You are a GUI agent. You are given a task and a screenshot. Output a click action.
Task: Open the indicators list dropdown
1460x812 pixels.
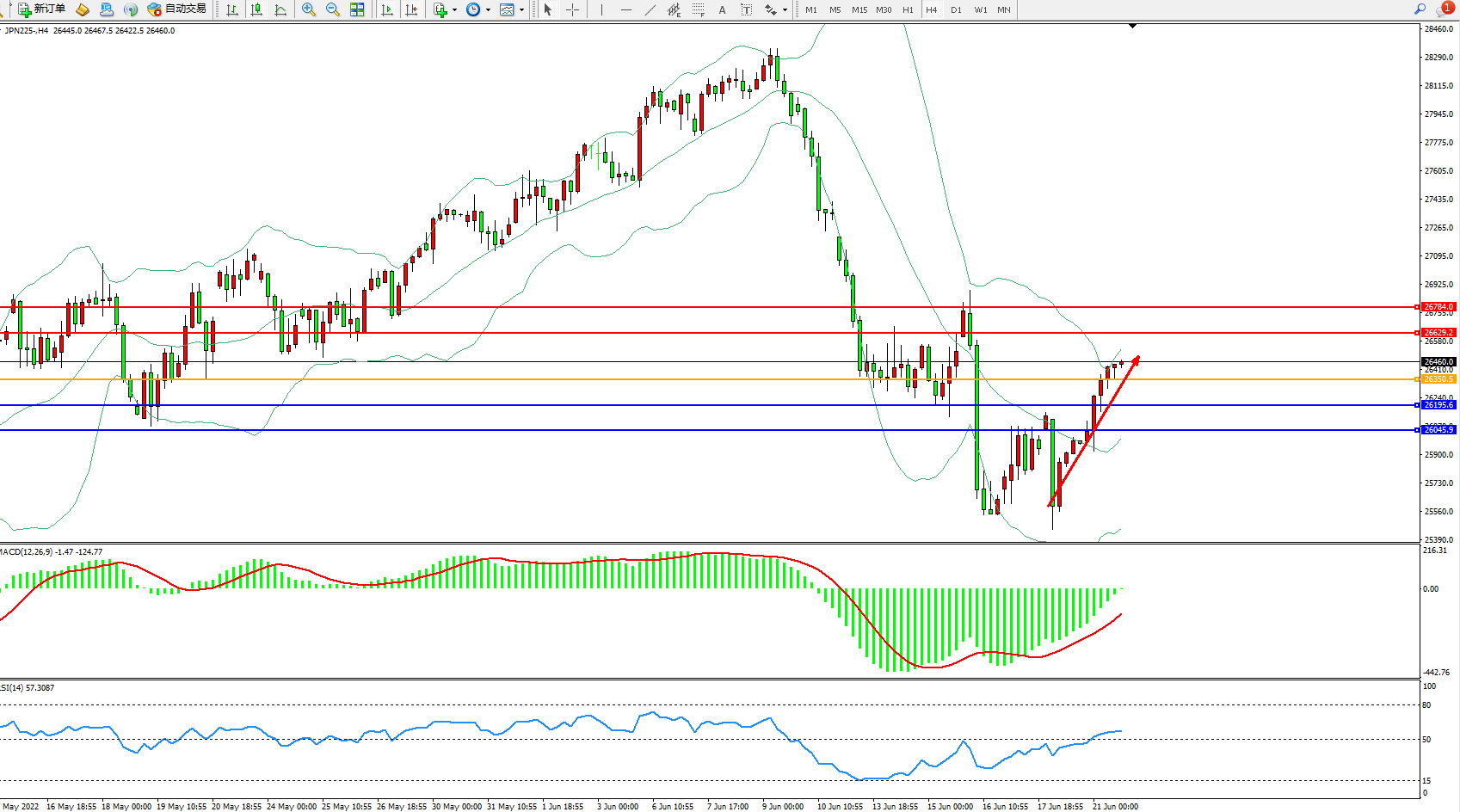tap(454, 10)
